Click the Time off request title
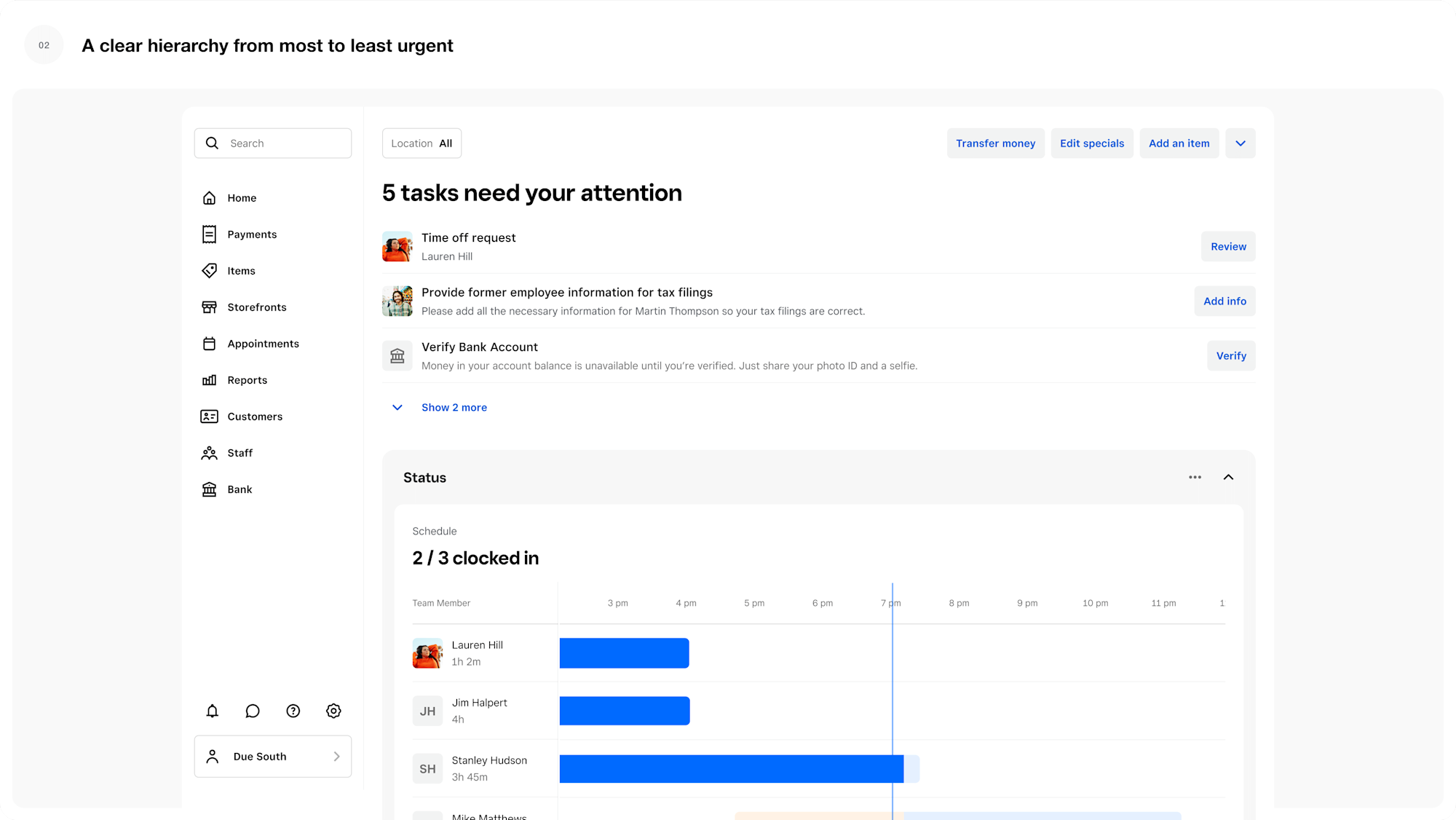Screen dimensions: 1456x820 tap(468, 238)
